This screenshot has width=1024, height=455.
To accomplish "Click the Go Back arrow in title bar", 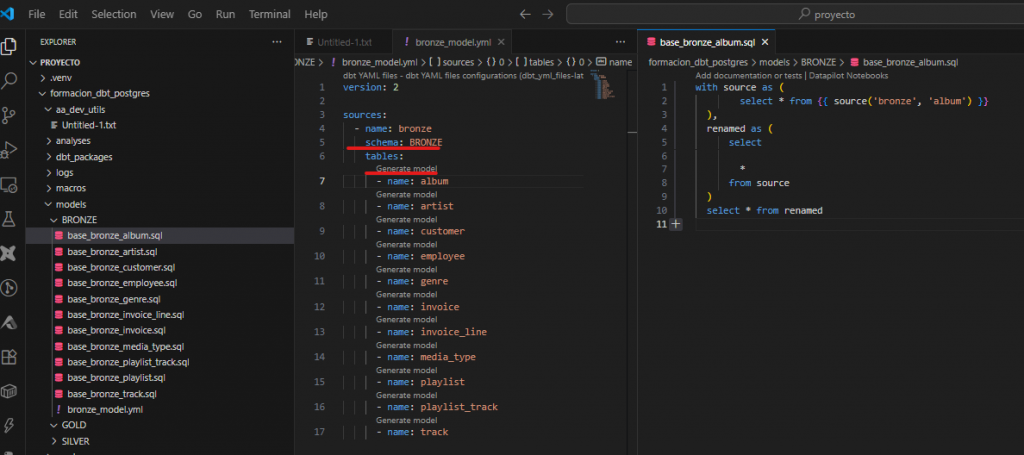I will pos(526,15).
